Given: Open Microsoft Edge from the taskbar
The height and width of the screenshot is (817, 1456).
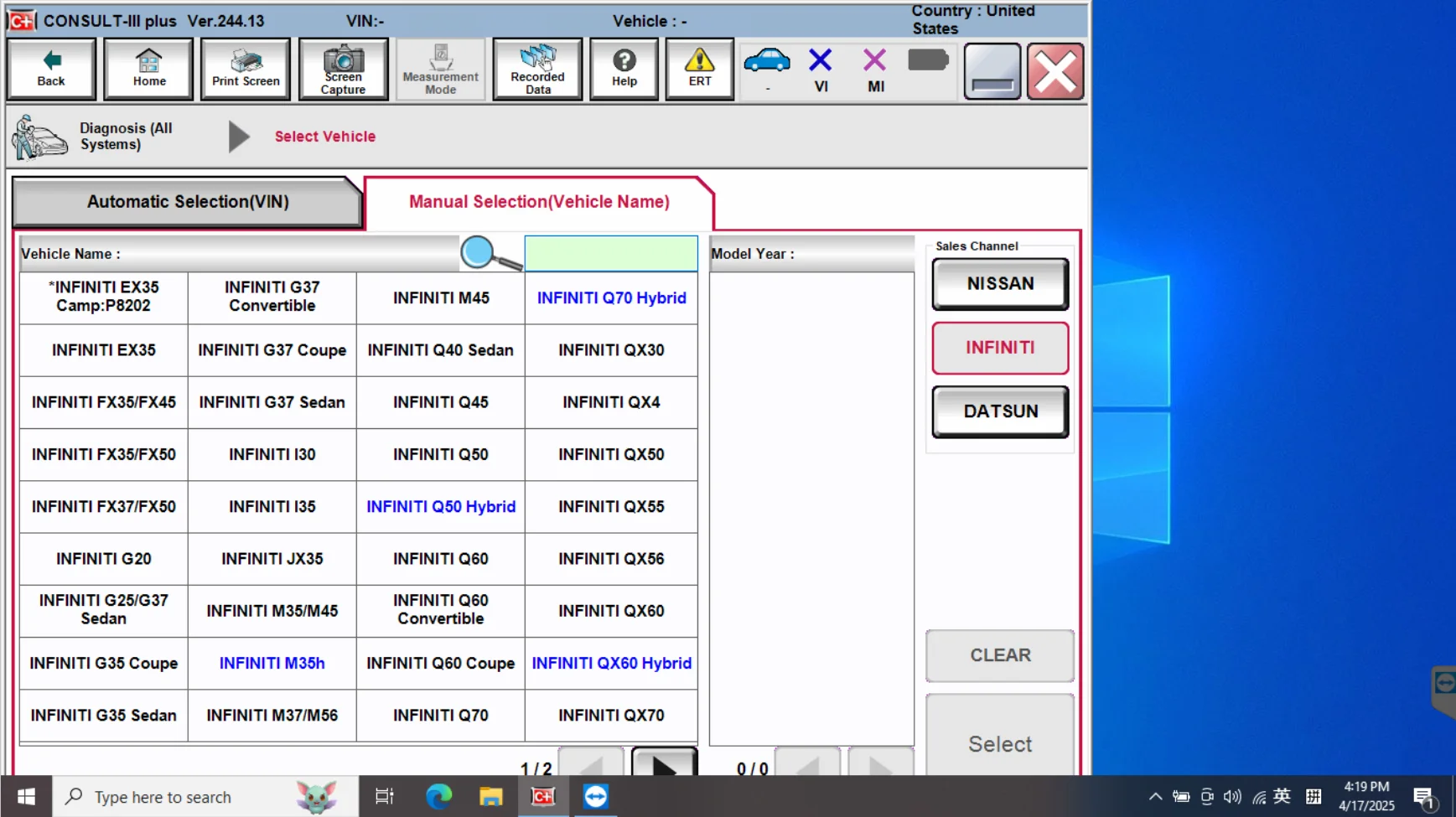Looking at the screenshot, I should pos(438,796).
